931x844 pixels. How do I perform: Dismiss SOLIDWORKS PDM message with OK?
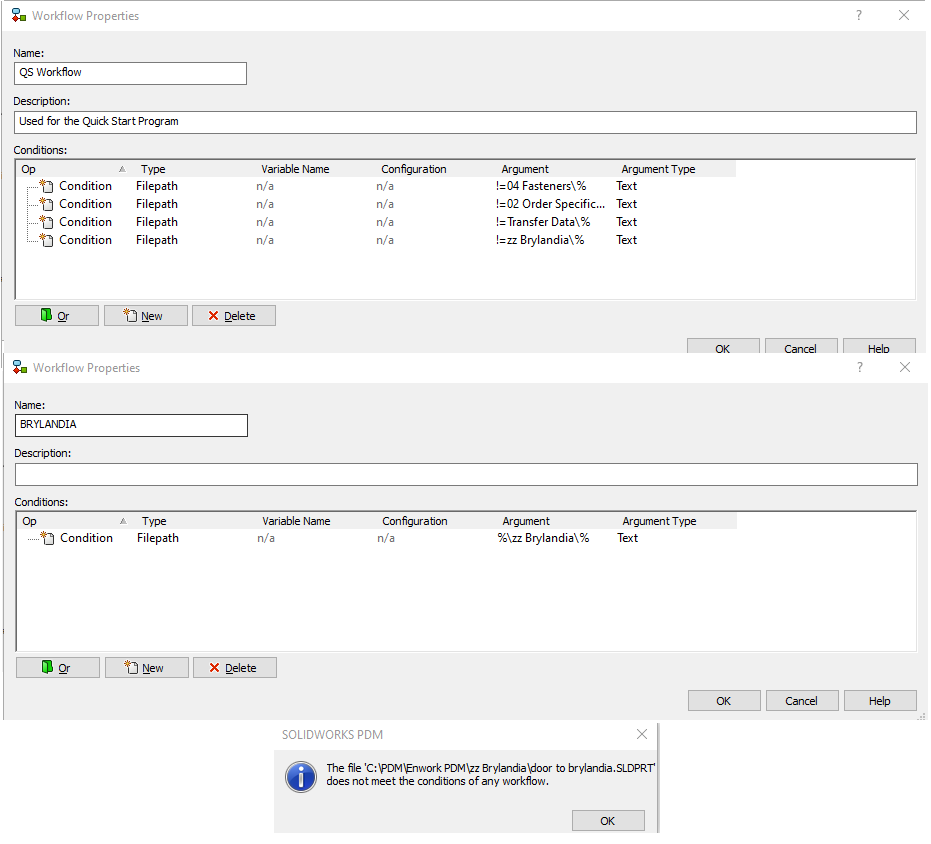coord(608,820)
